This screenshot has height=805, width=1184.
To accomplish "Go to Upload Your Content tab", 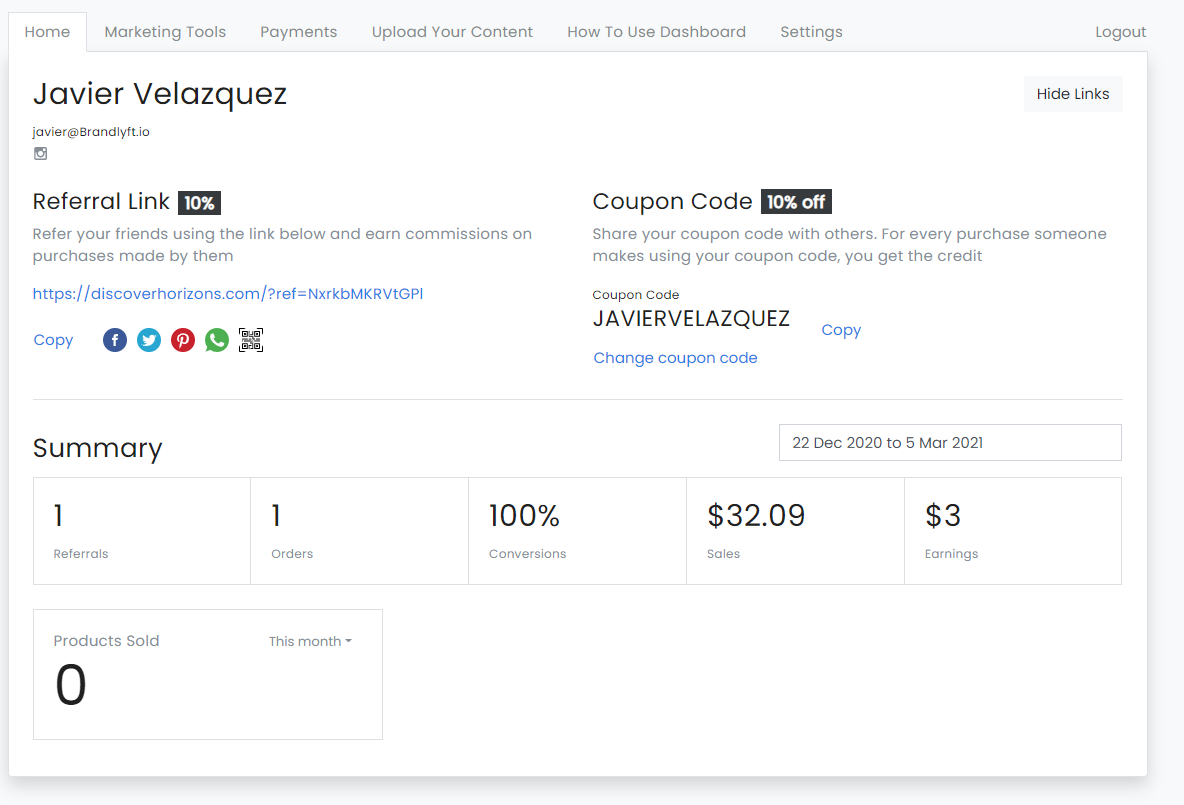I will (452, 32).
